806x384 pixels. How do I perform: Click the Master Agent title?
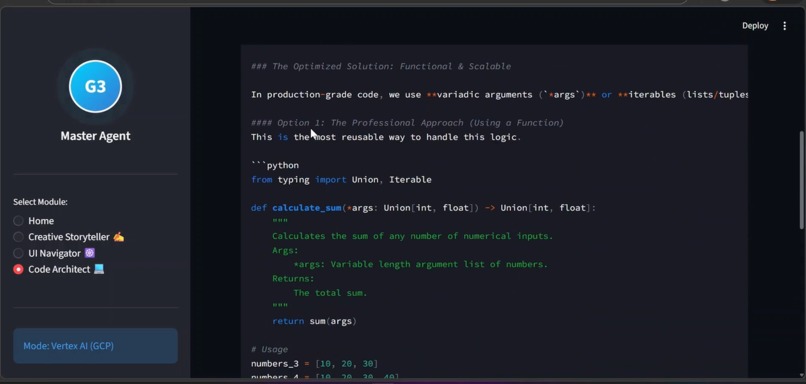click(96, 136)
